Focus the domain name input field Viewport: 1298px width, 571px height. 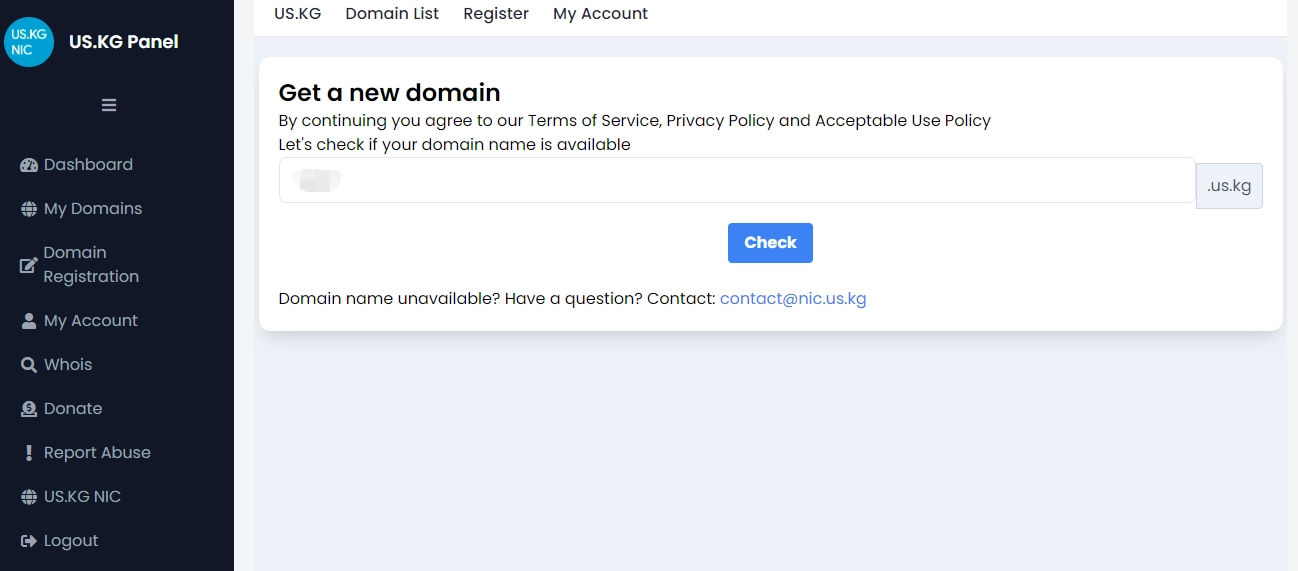point(737,180)
